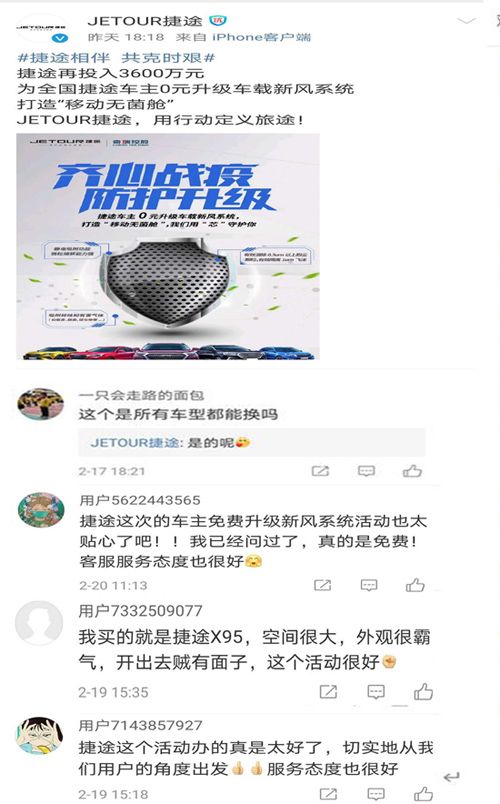The height and width of the screenshot is (804, 500).
Task: Expand the post options chevron
Action: pyautogui.click(x=466, y=21)
